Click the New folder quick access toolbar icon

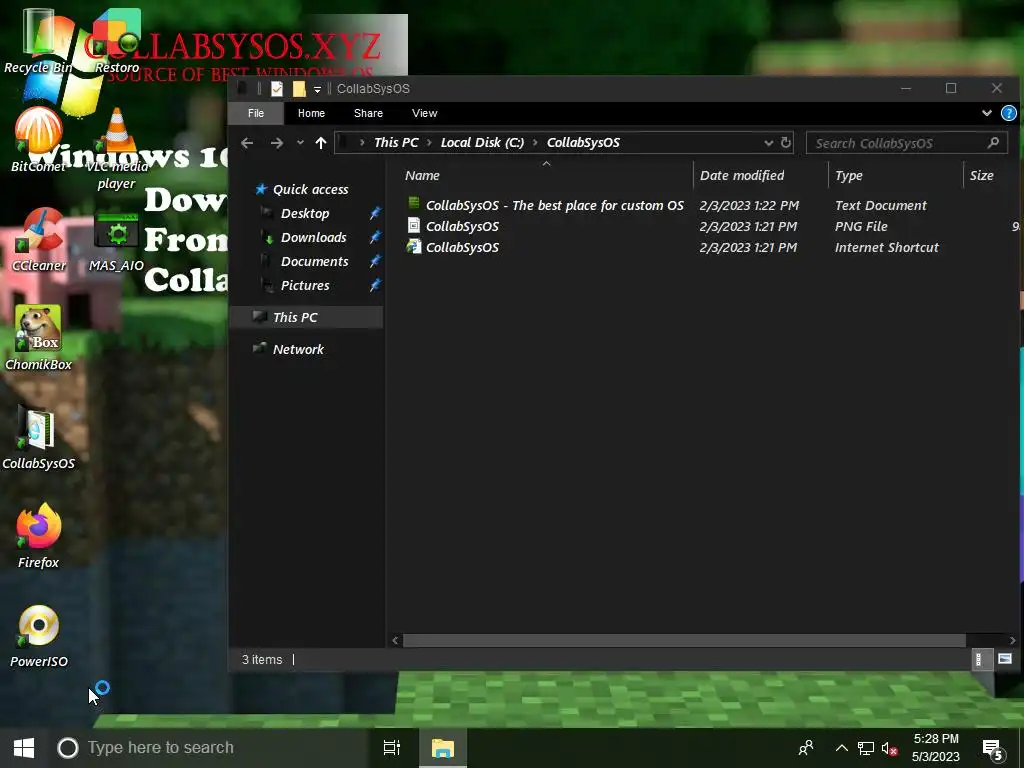click(299, 89)
